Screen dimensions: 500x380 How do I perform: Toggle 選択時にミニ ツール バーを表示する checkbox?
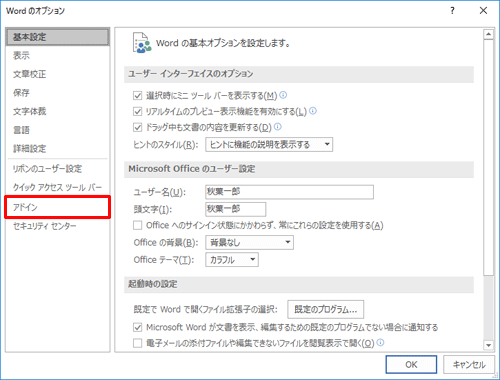pos(138,96)
